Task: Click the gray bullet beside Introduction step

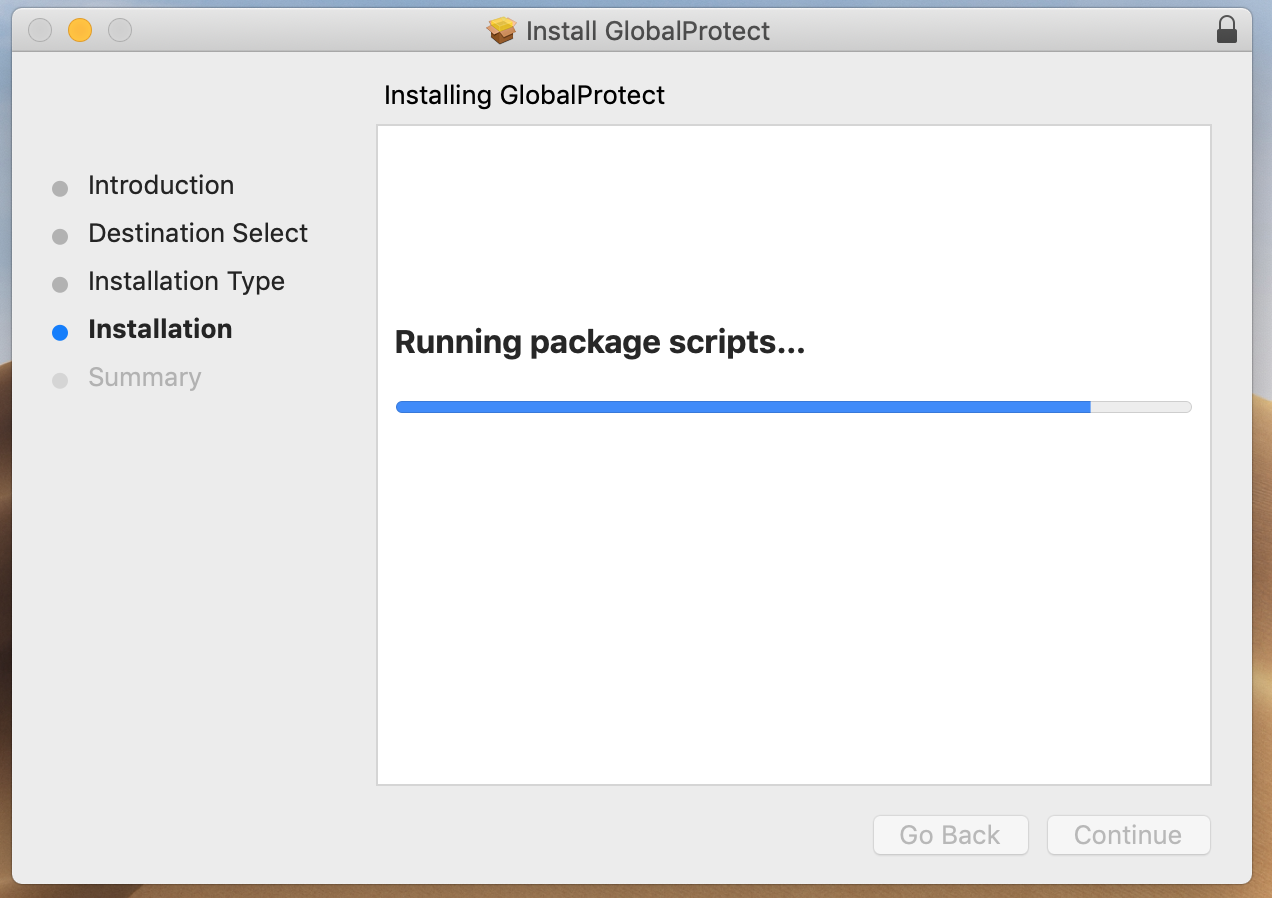Action: (x=60, y=188)
